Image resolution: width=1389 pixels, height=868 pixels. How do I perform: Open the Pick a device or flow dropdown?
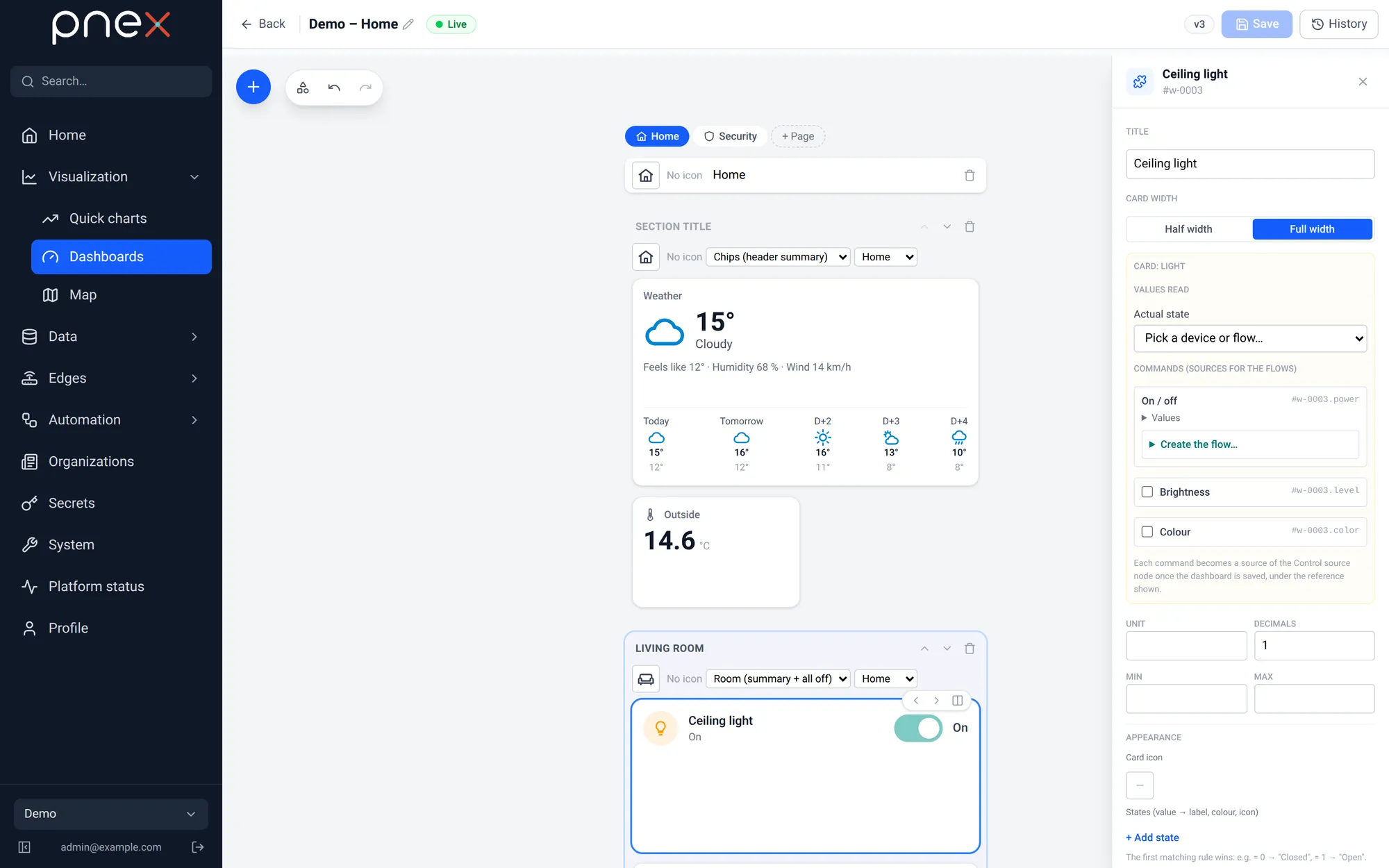pos(1250,338)
